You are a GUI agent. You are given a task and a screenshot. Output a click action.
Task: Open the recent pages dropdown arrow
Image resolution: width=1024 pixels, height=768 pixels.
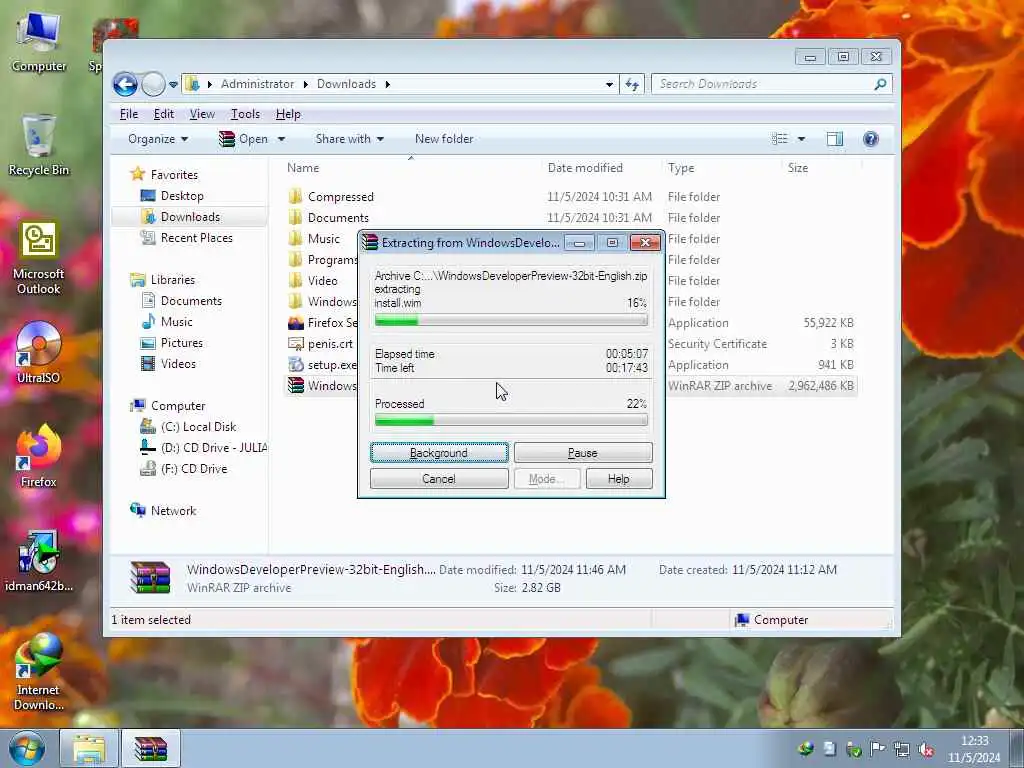pyautogui.click(x=173, y=84)
